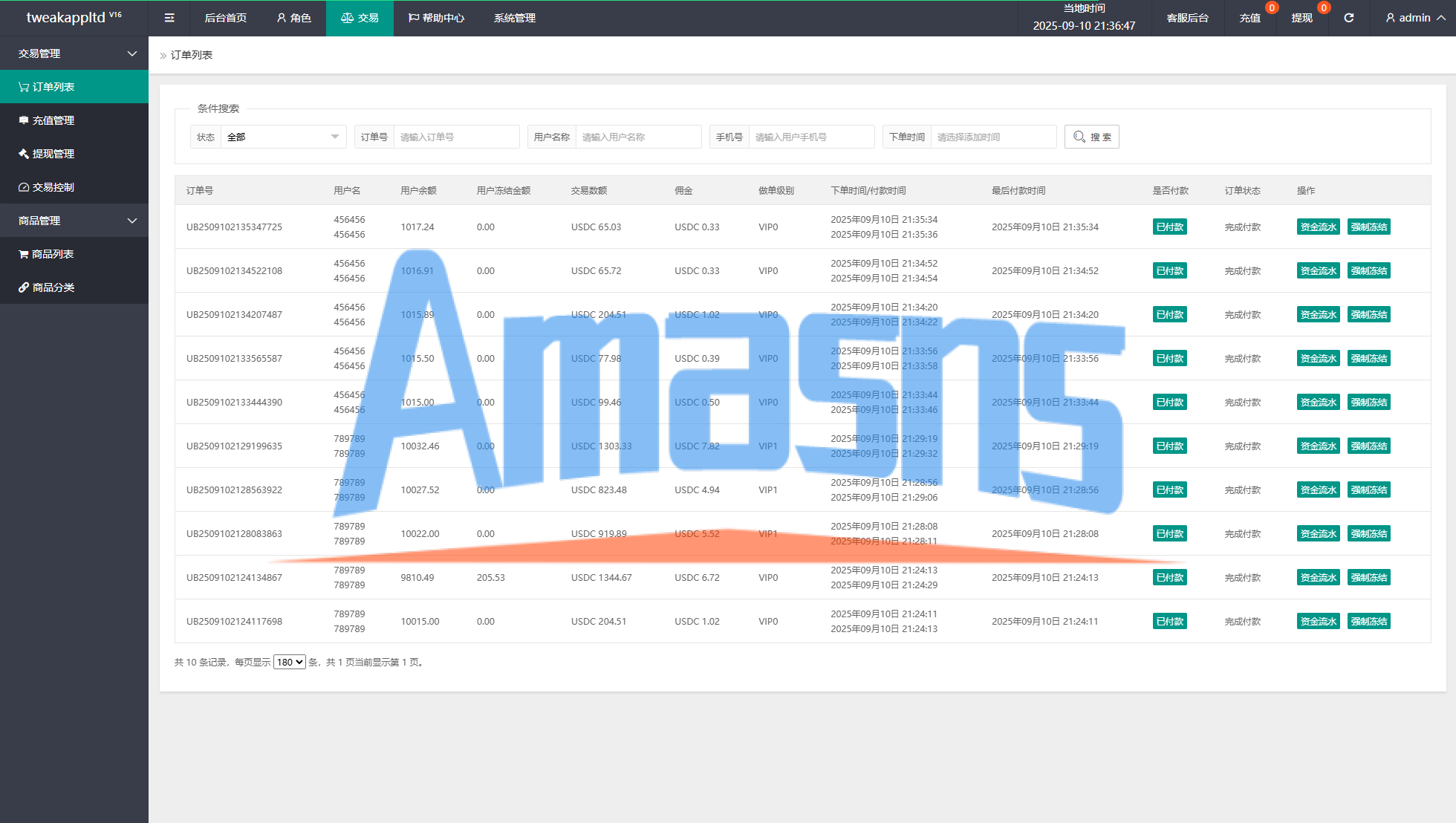This screenshot has width=1456, height=823.
Task: Open 交易控制 gauge icon item
Action: point(46,187)
